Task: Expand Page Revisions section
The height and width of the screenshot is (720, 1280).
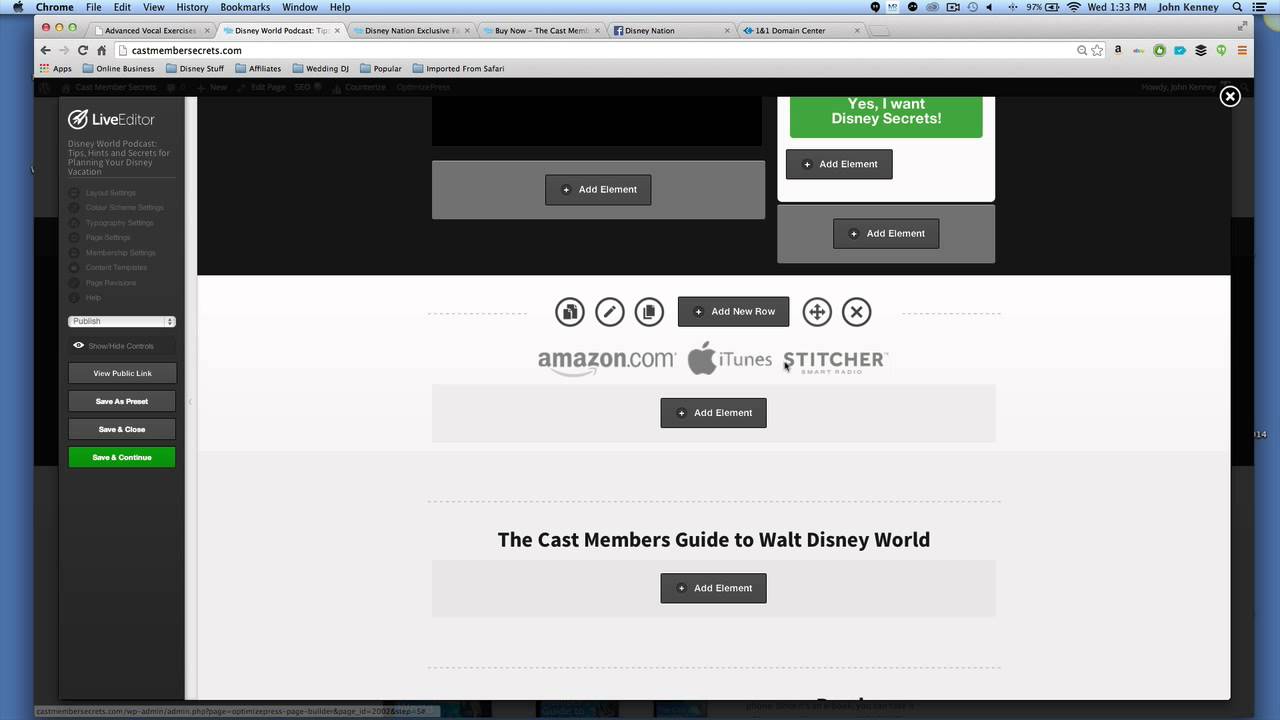Action: [x=102, y=283]
